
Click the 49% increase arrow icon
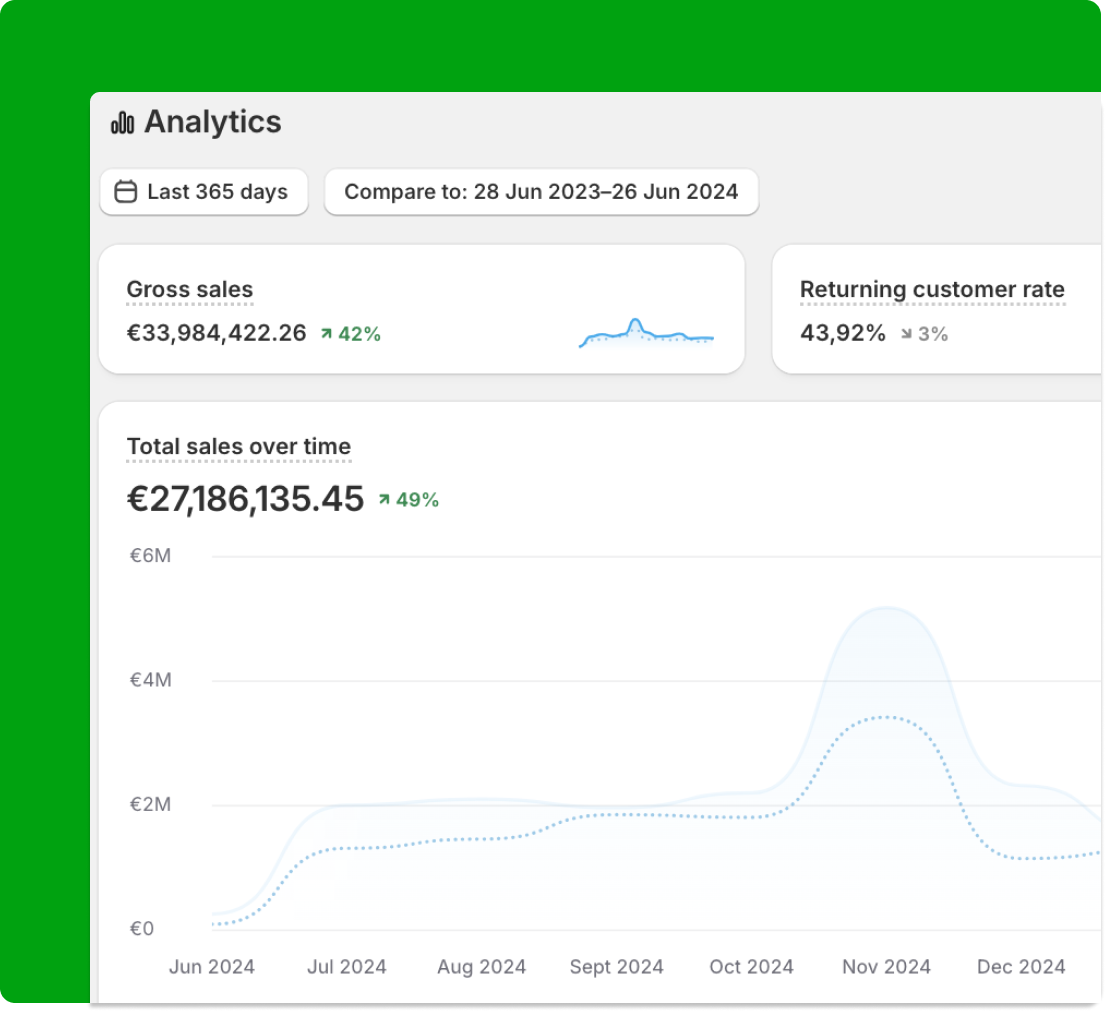(x=384, y=500)
